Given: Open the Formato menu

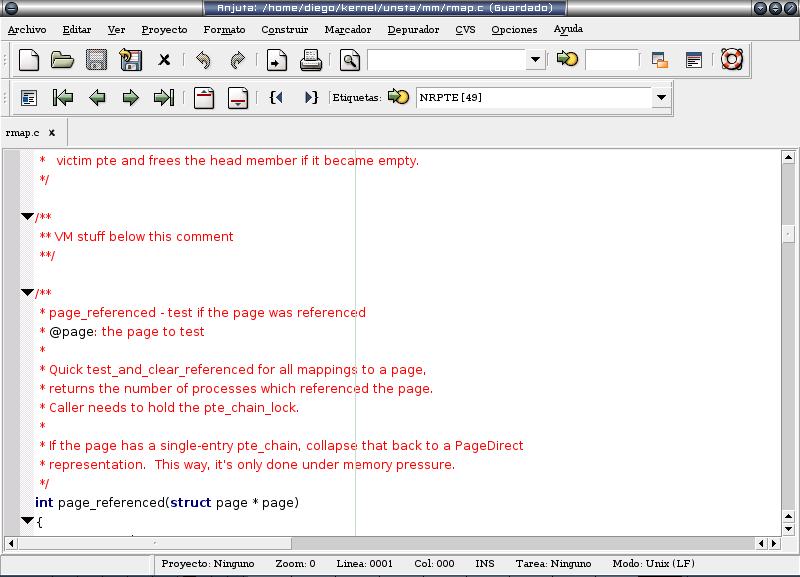Looking at the screenshot, I should point(224,30).
